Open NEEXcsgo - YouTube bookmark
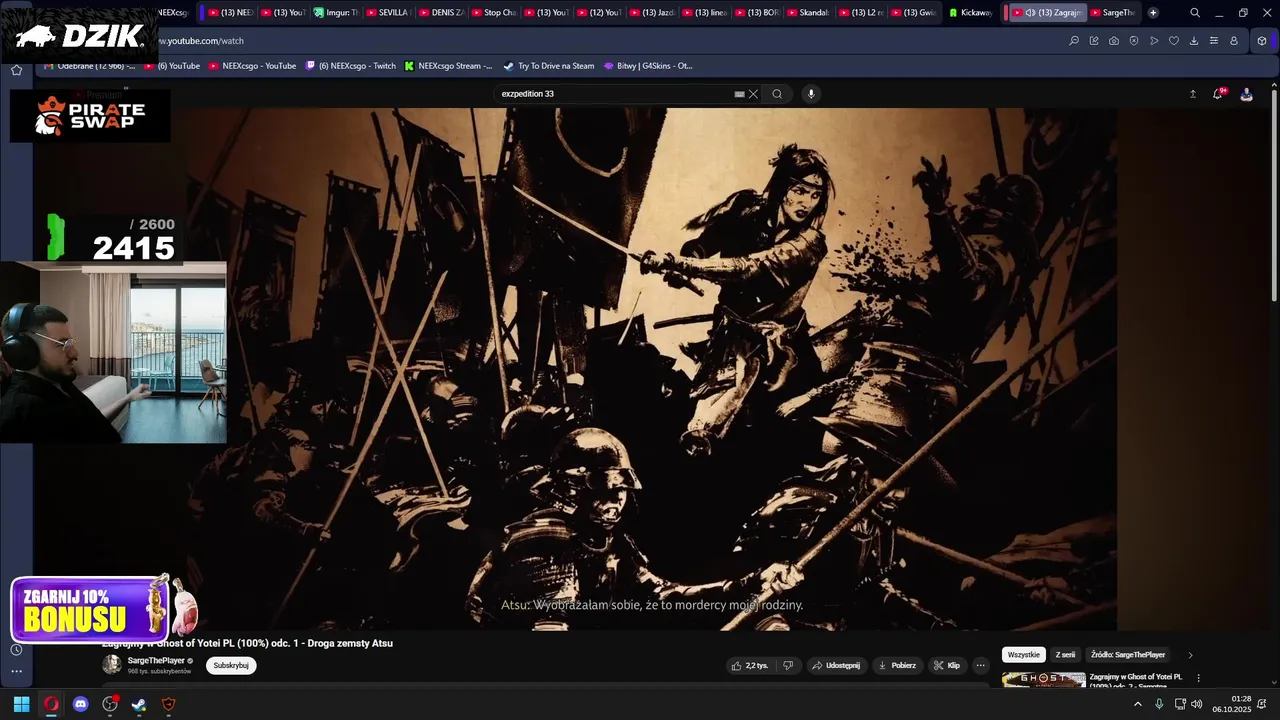 click(252, 66)
